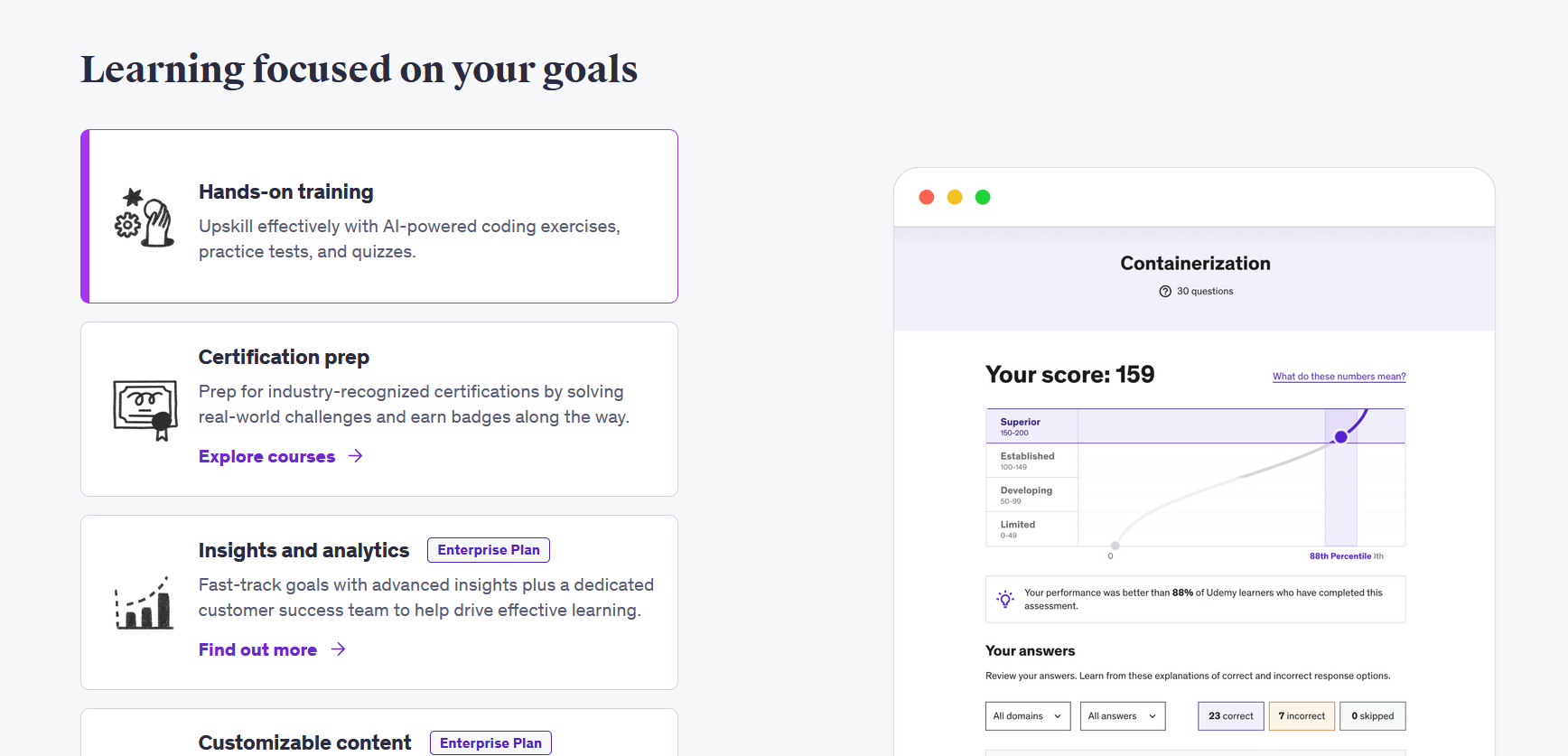Click the arrow next to Find out more
1568x756 pixels.
pos(338,649)
